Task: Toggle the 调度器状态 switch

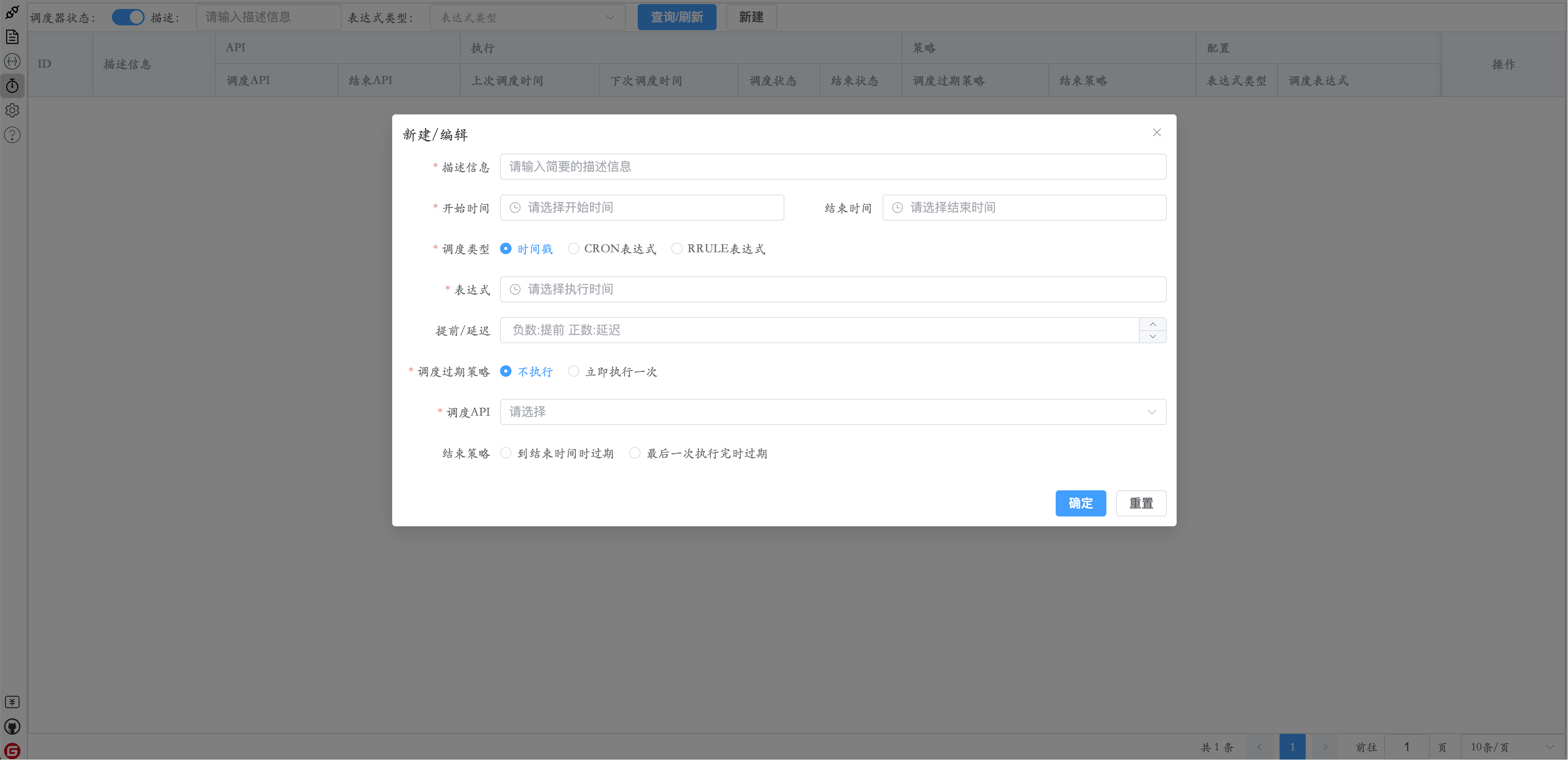Action: point(128,17)
